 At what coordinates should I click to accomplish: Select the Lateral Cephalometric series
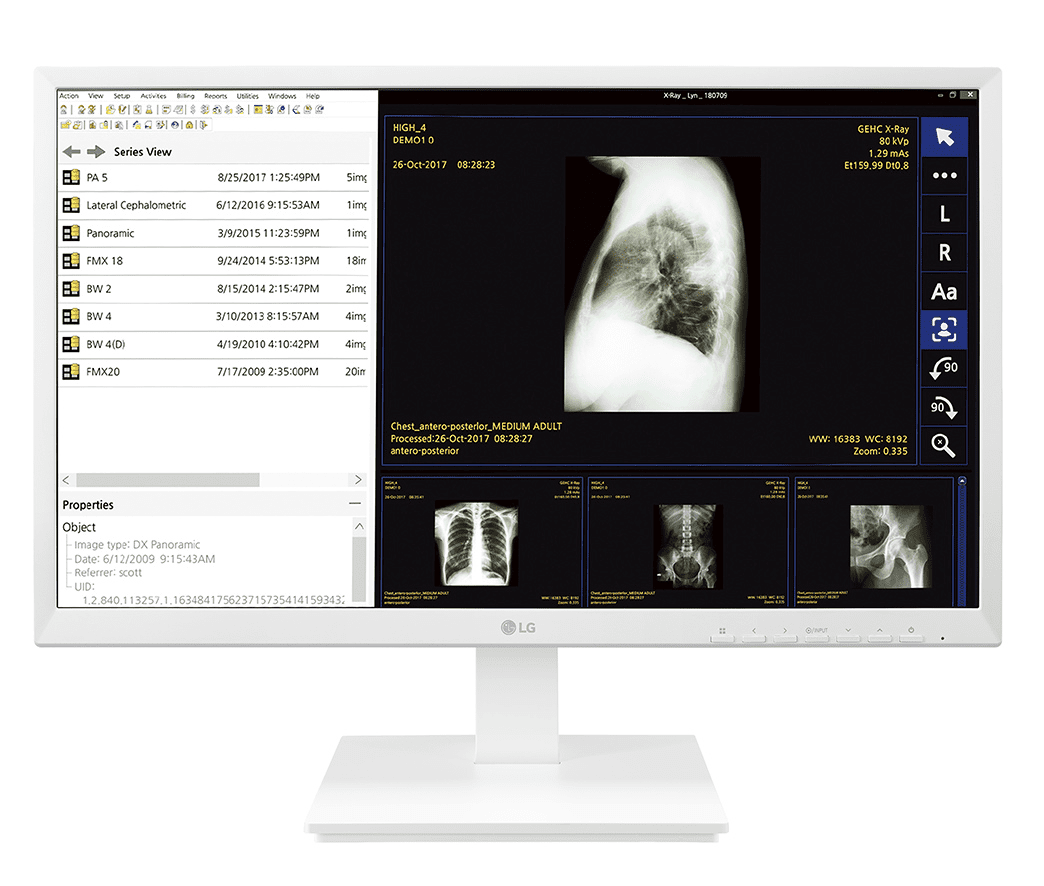click(x=213, y=205)
